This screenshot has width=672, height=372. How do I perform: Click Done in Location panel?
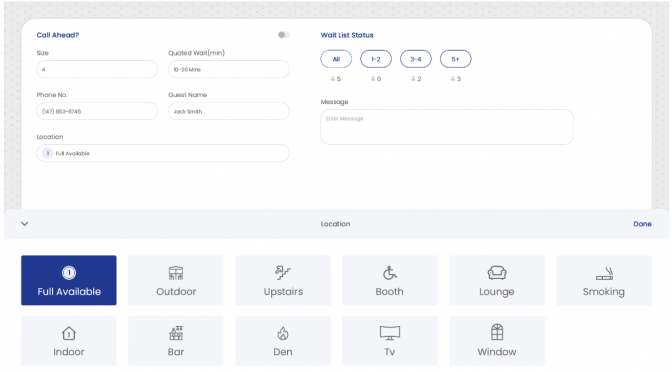642,224
